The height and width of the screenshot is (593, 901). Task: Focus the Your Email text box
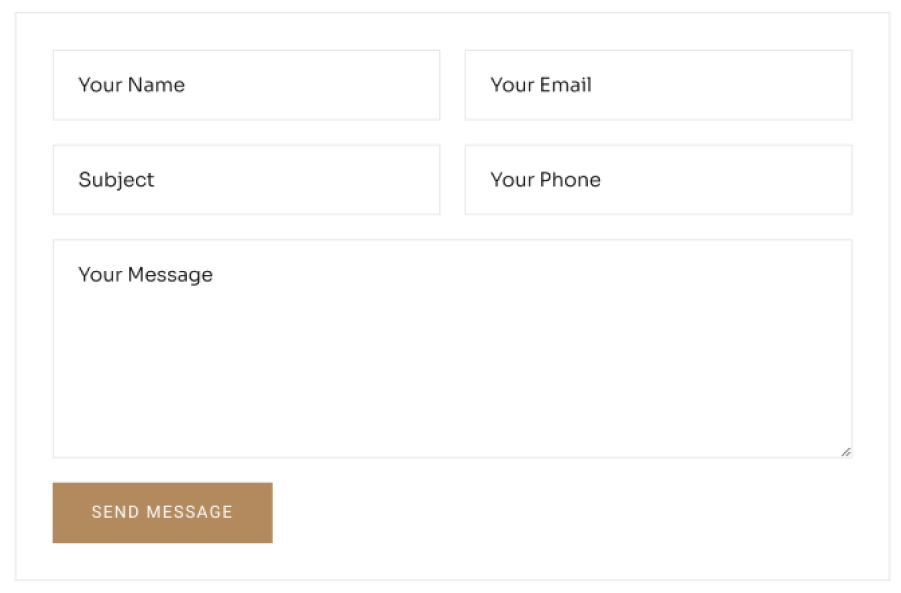pos(658,85)
